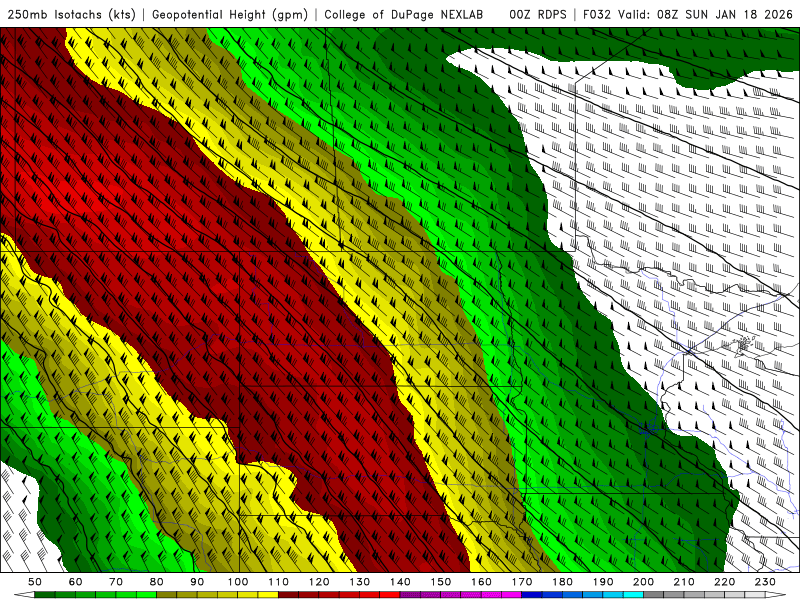Pick the dark blue swatch in the color bar
This screenshot has width=800, height=600.
[532, 594]
